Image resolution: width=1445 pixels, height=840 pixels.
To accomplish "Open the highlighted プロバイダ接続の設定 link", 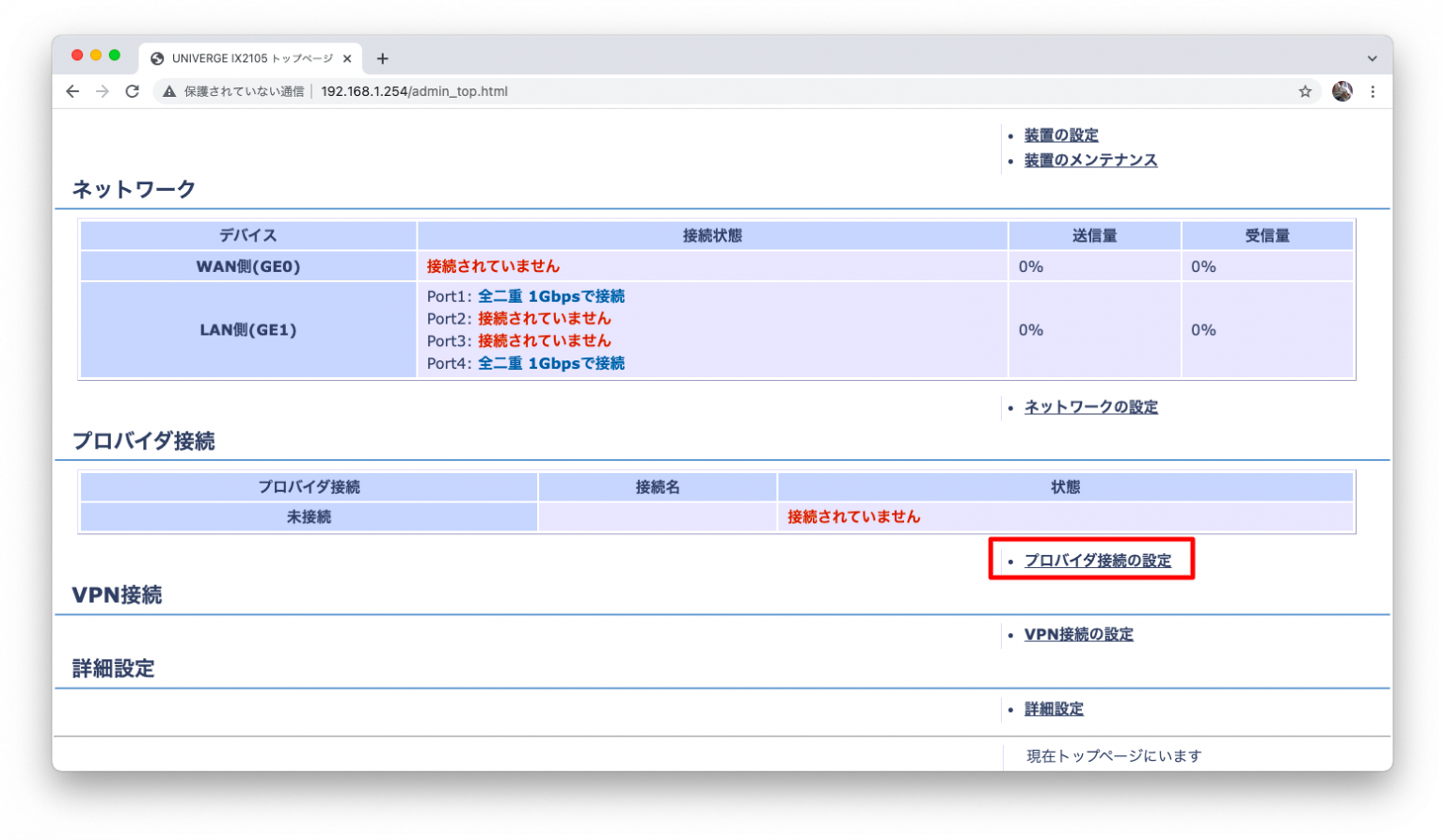I will point(1097,559).
